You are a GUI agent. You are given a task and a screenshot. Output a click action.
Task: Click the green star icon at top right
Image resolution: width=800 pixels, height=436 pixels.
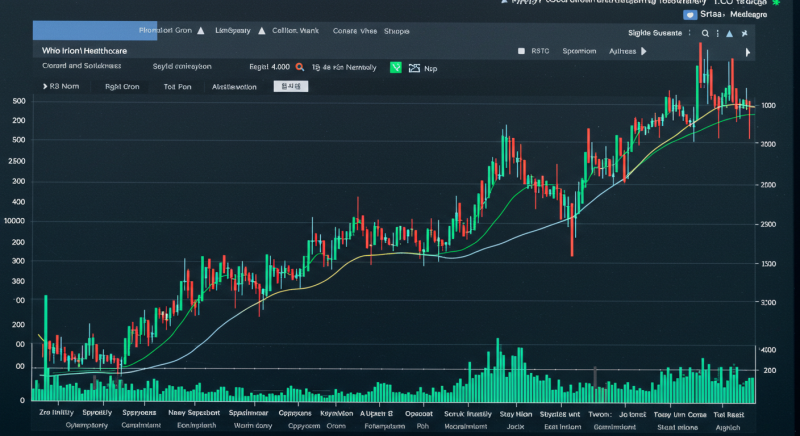[x=777, y=3]
